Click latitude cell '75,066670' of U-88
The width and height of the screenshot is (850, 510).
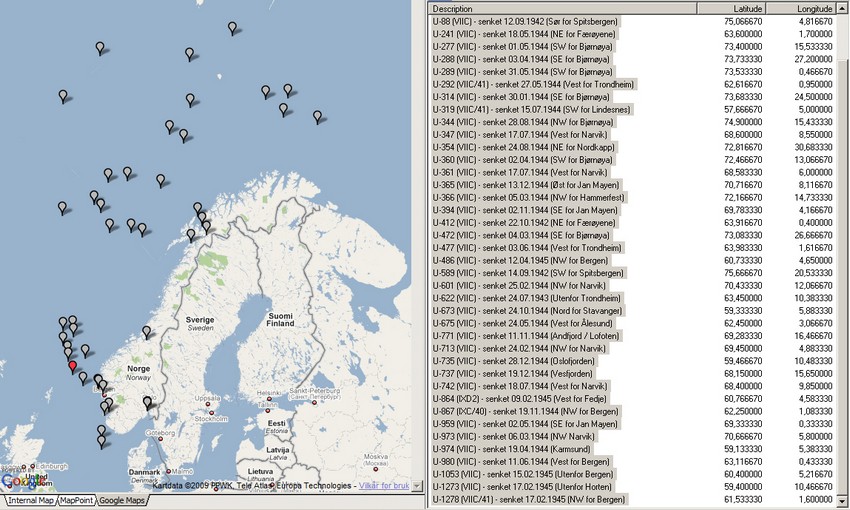(x=743, y=22)
